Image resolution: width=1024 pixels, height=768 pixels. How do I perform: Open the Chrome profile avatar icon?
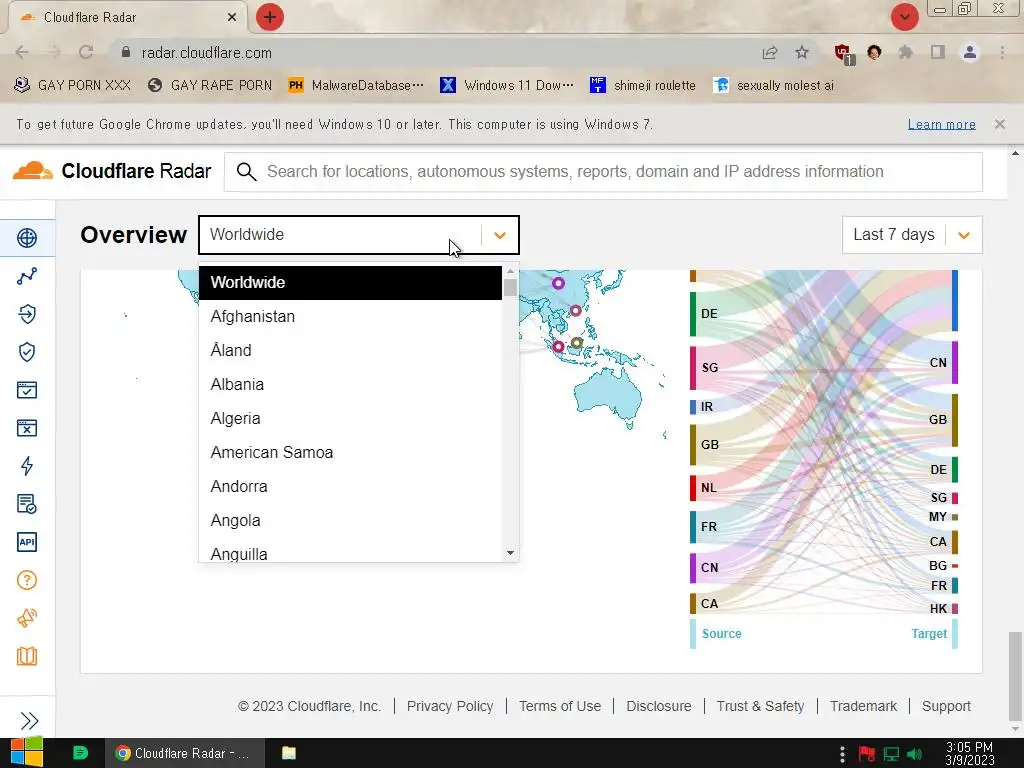point(970,52)
